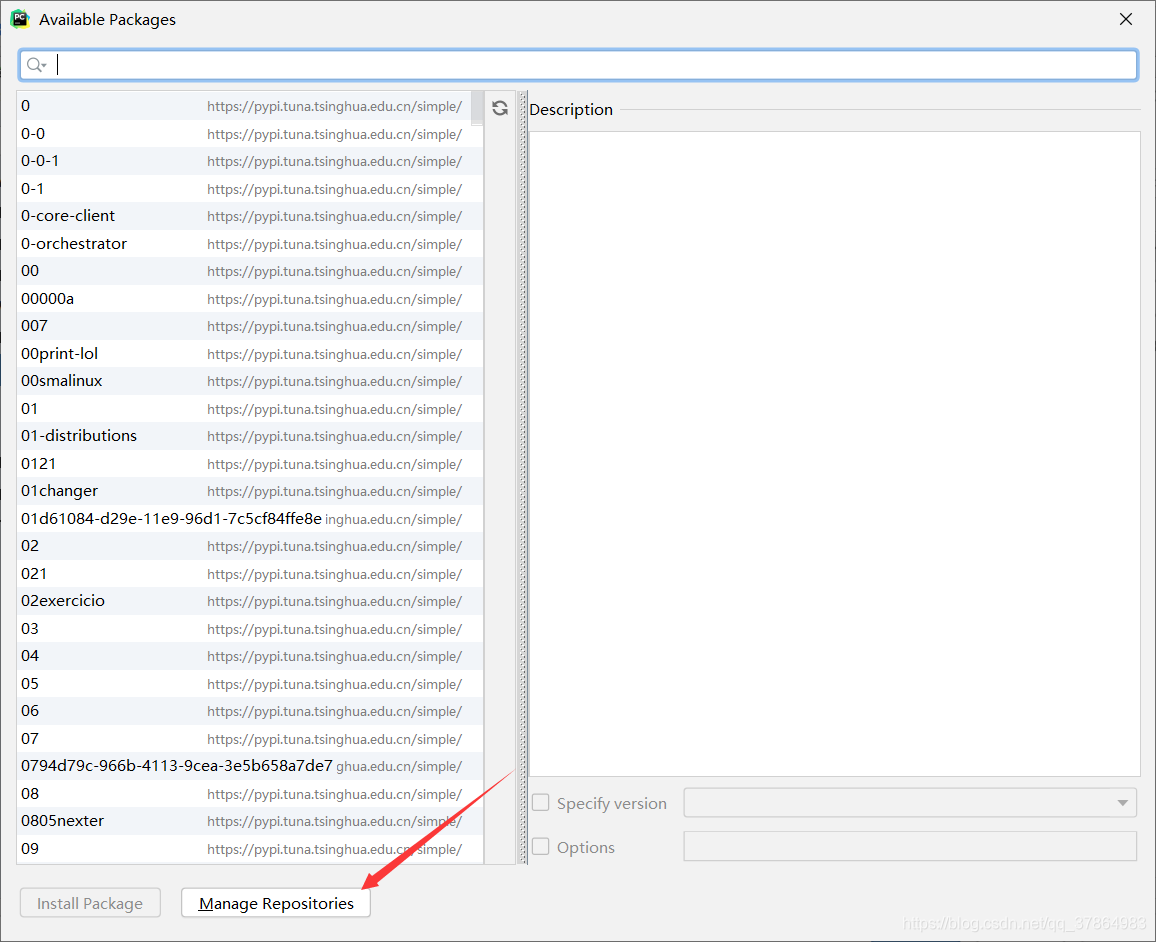Click the PyCharm logo in title bar
Viewport: 1156px width, 942px height.
coord(20,19)
